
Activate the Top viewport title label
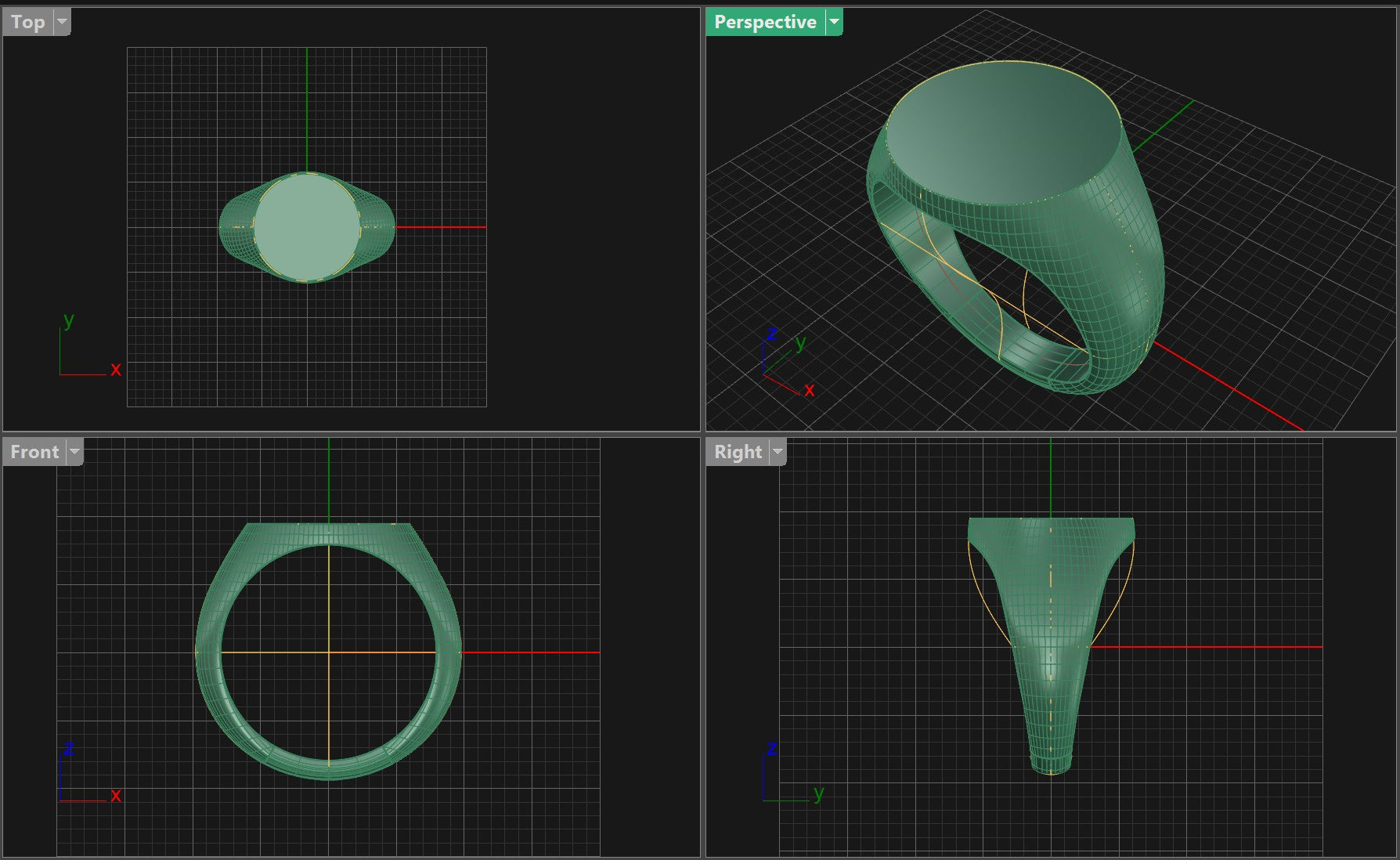[28, 23]
